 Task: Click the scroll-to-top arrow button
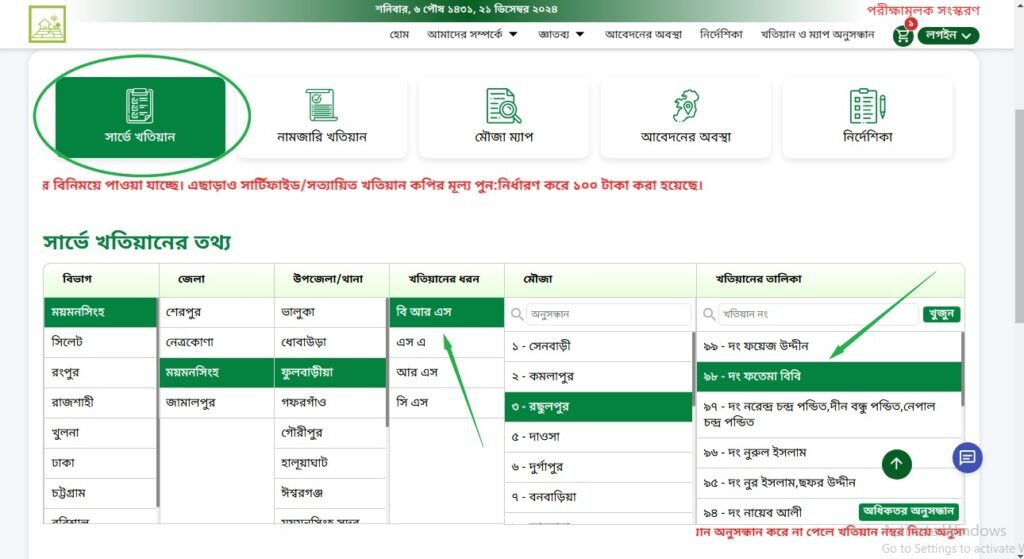897,464
